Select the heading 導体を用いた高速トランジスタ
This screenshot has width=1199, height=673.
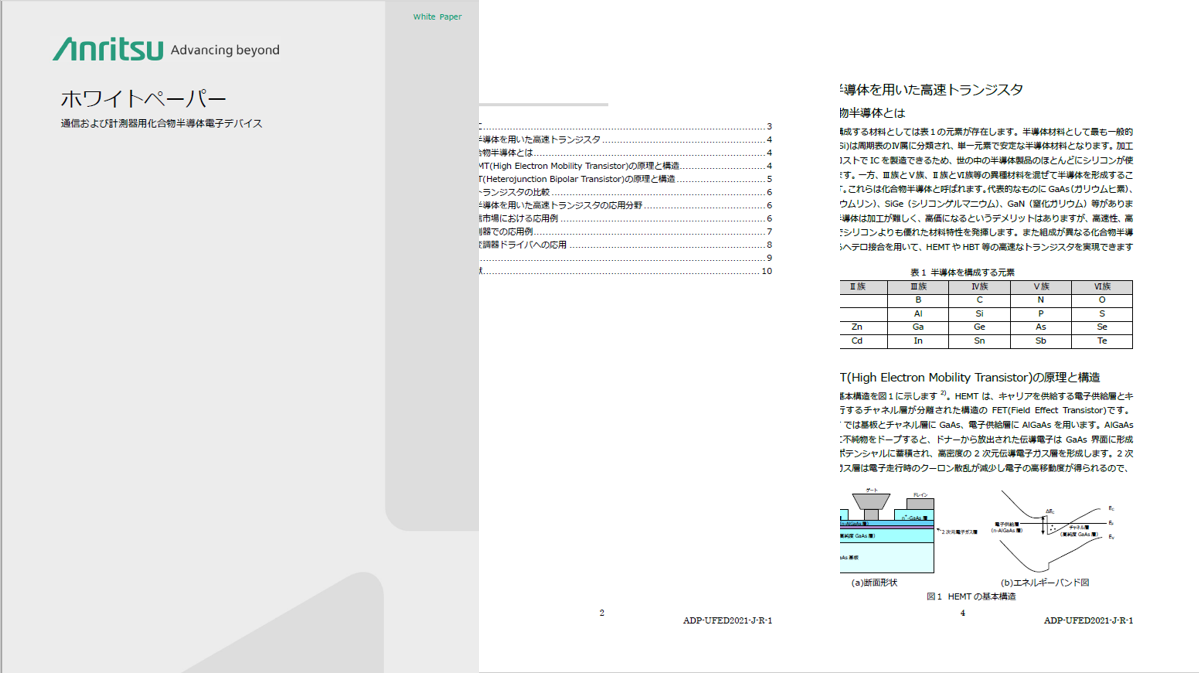[x=931, y=89]
